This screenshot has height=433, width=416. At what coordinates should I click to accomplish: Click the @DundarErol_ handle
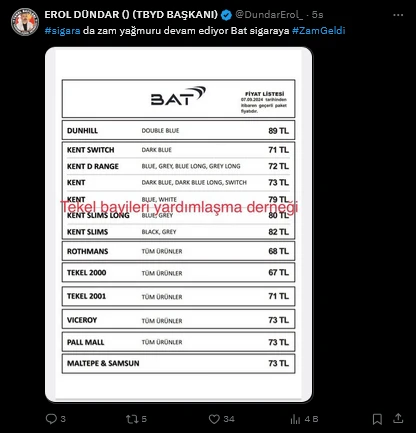[269, 15]
